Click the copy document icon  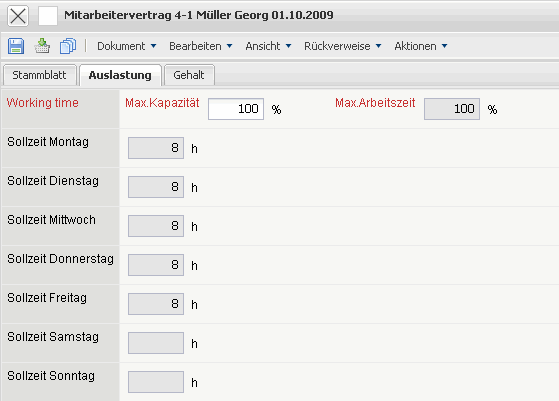68,46
